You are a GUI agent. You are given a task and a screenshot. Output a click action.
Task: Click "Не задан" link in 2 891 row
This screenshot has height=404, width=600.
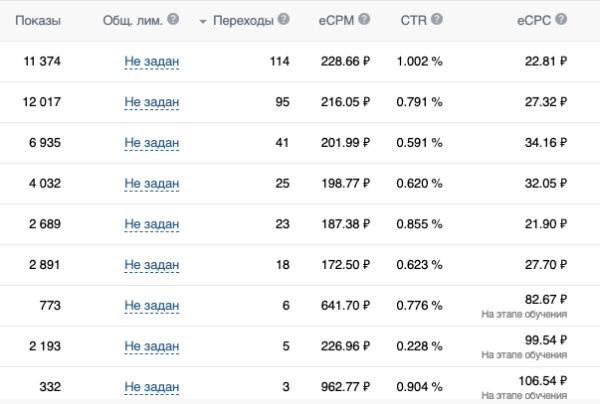(x=151, y=264)
